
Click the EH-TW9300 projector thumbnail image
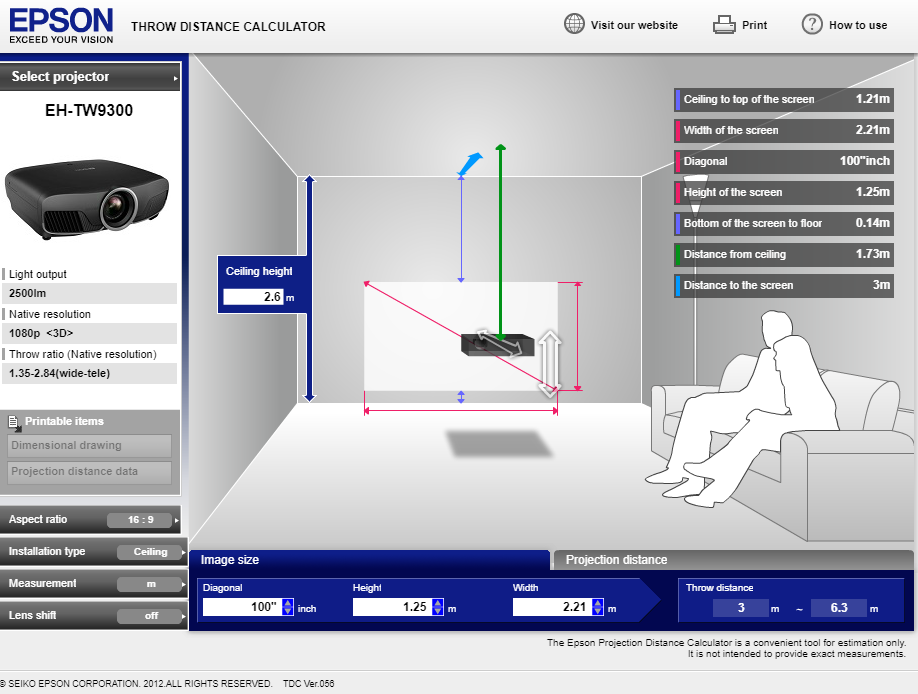pyautogui.click(x=87, y=199)
